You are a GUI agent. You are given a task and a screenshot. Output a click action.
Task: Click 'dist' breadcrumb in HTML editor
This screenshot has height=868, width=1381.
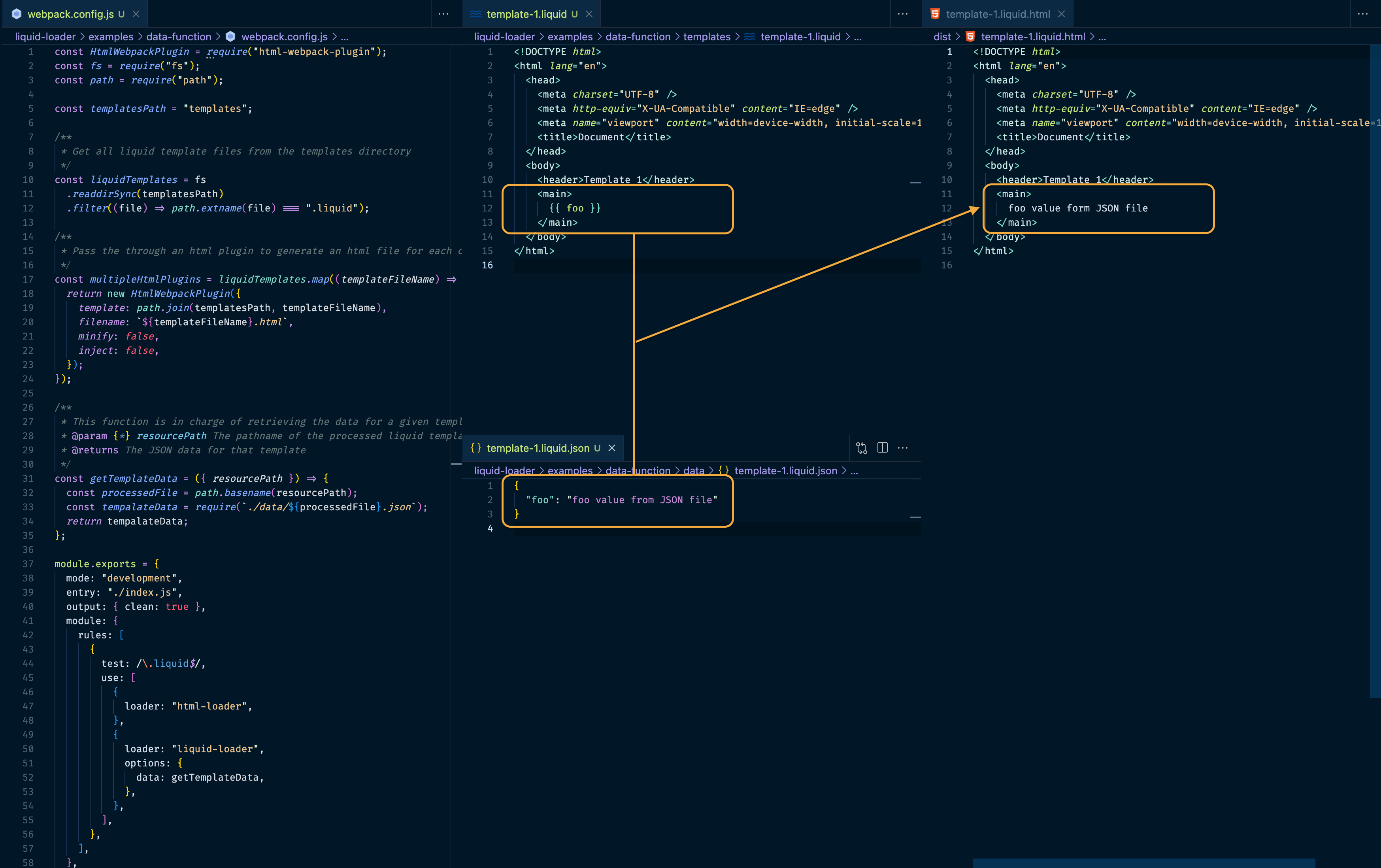tap(942, 37)
